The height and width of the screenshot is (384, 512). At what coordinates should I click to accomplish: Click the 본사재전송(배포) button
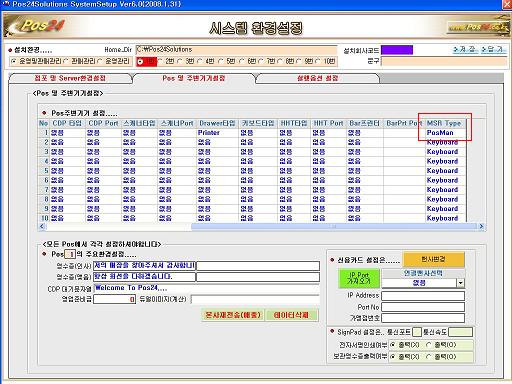point(233,315)
